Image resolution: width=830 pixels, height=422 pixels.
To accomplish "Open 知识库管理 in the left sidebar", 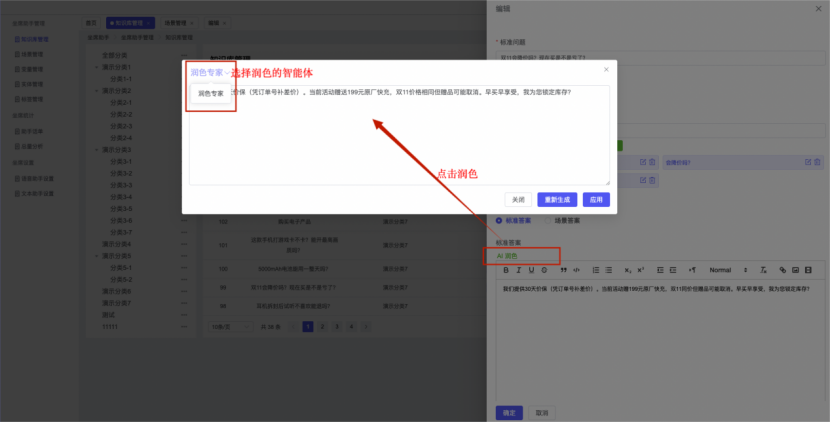I will (34, 39).
